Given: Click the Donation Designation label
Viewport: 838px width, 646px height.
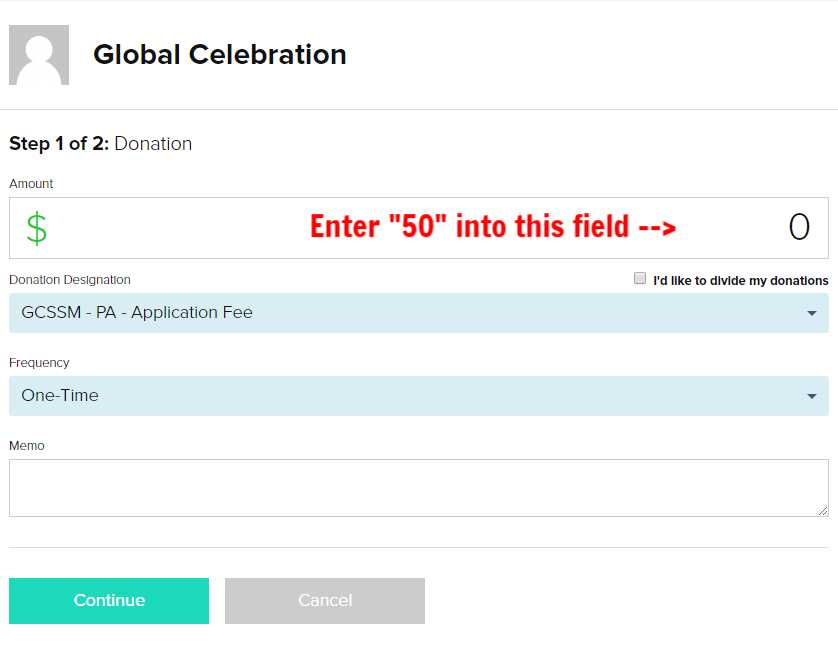Looking at the screenshot, I should (69, 280).
